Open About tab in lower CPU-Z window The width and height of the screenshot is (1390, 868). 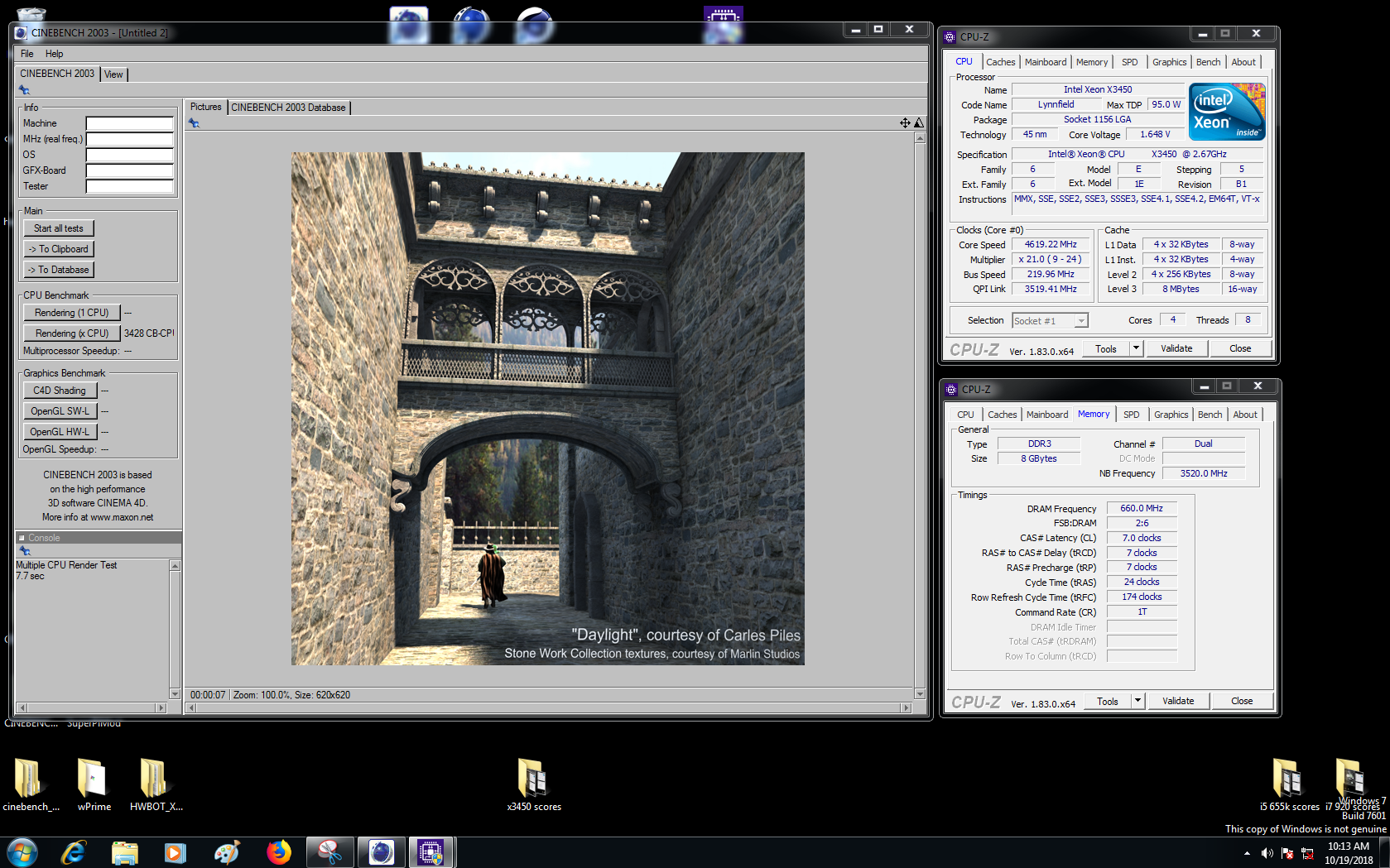tap(1244, 415)
